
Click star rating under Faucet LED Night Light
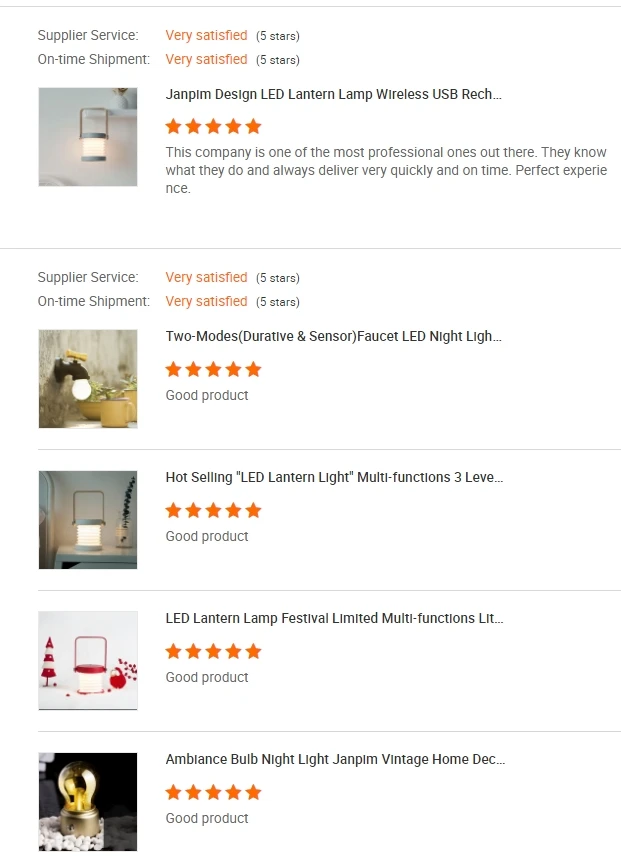tap(213, 369)
